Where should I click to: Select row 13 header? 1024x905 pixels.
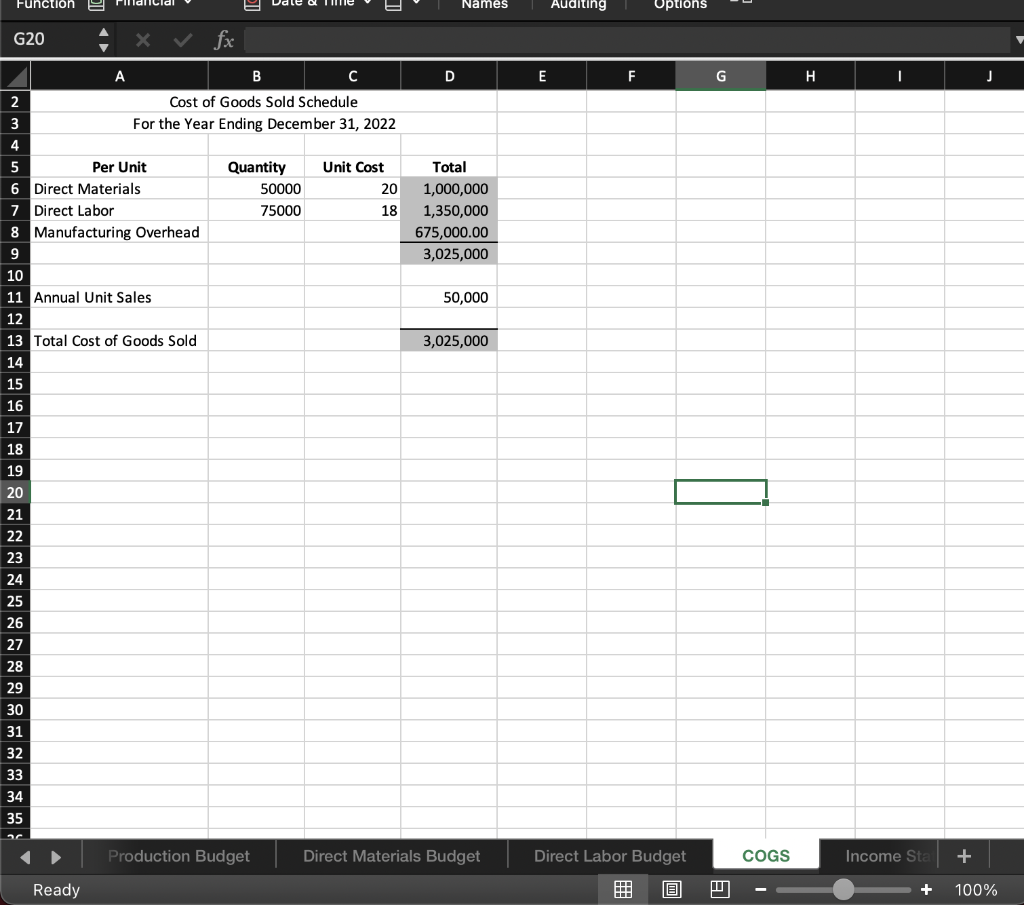(15, 340)
